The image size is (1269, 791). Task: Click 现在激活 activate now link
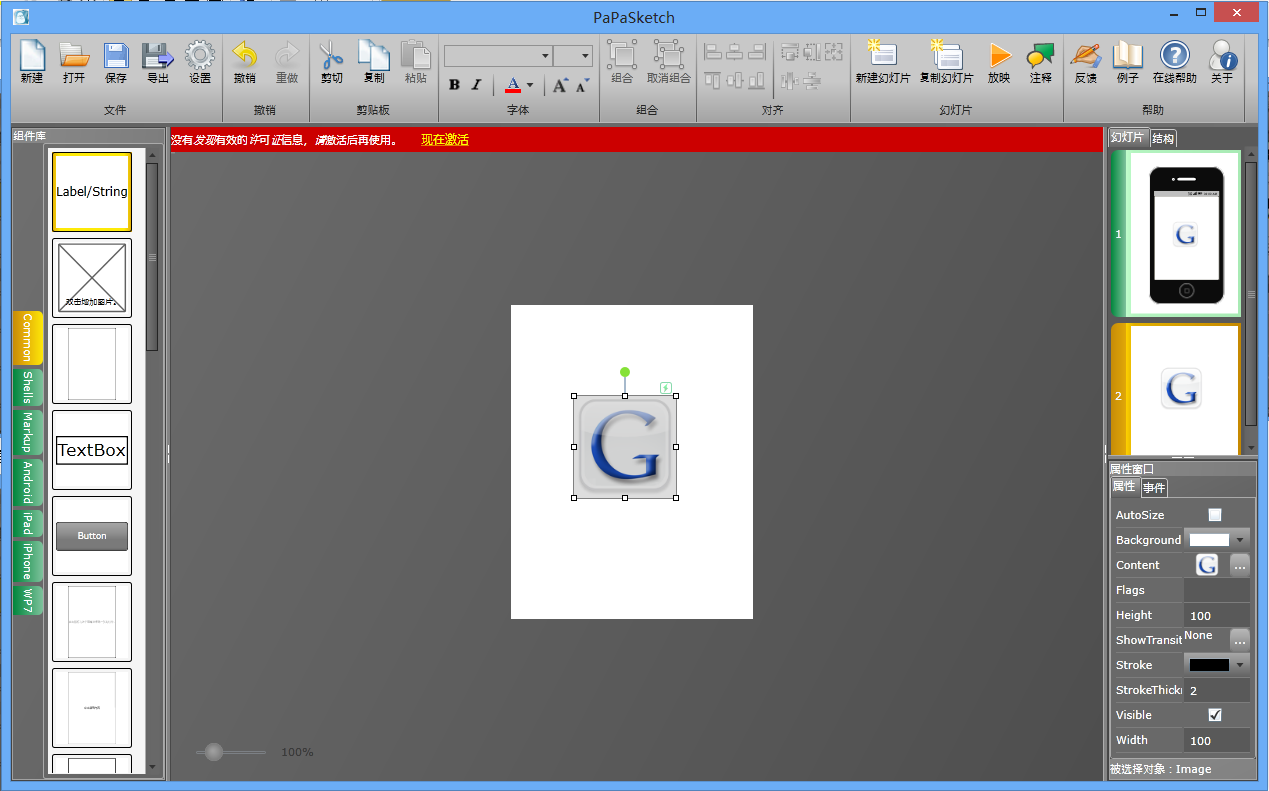click(445, 140)
